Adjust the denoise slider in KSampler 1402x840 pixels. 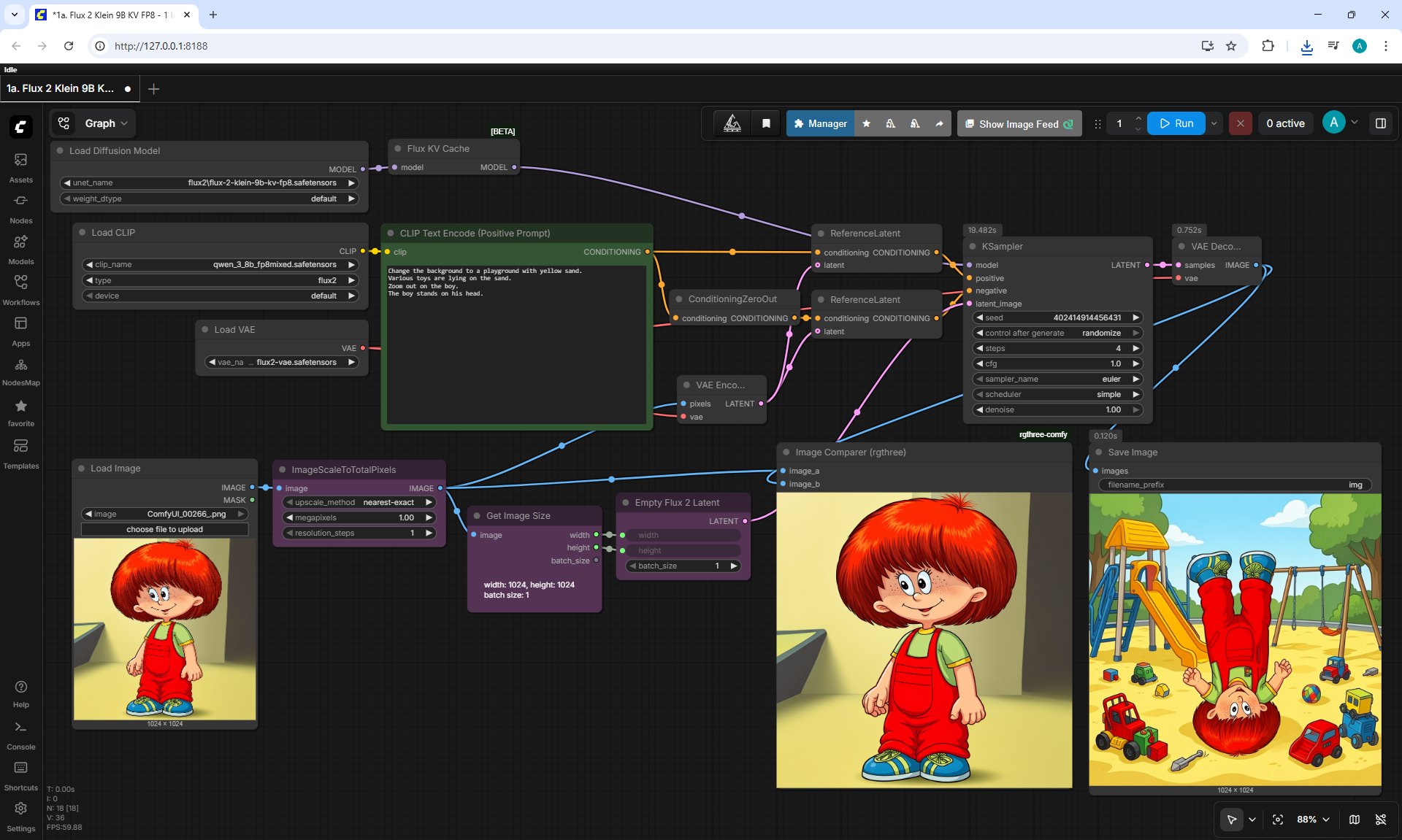1057,409
